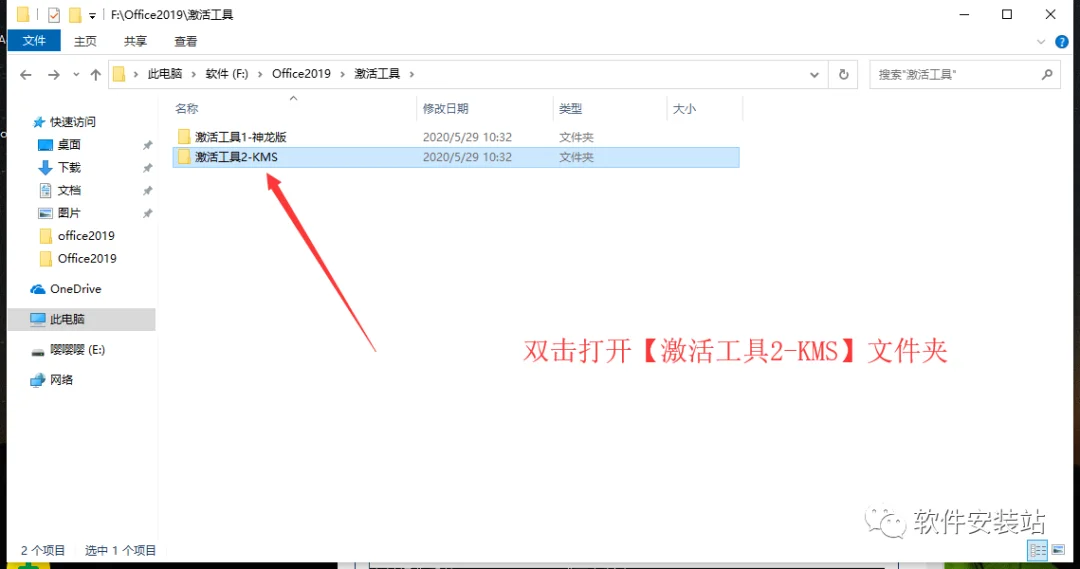Click the pin icon beside 桌面
Viewport: 1080px width, 569px height.
147,145
